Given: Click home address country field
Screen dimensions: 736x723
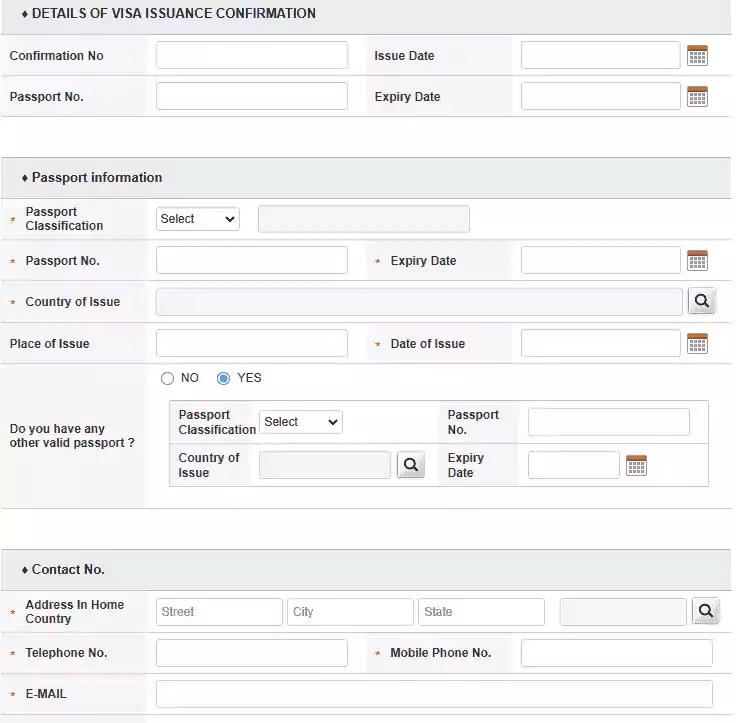Looking at the screenshot, I should point(623,612).
